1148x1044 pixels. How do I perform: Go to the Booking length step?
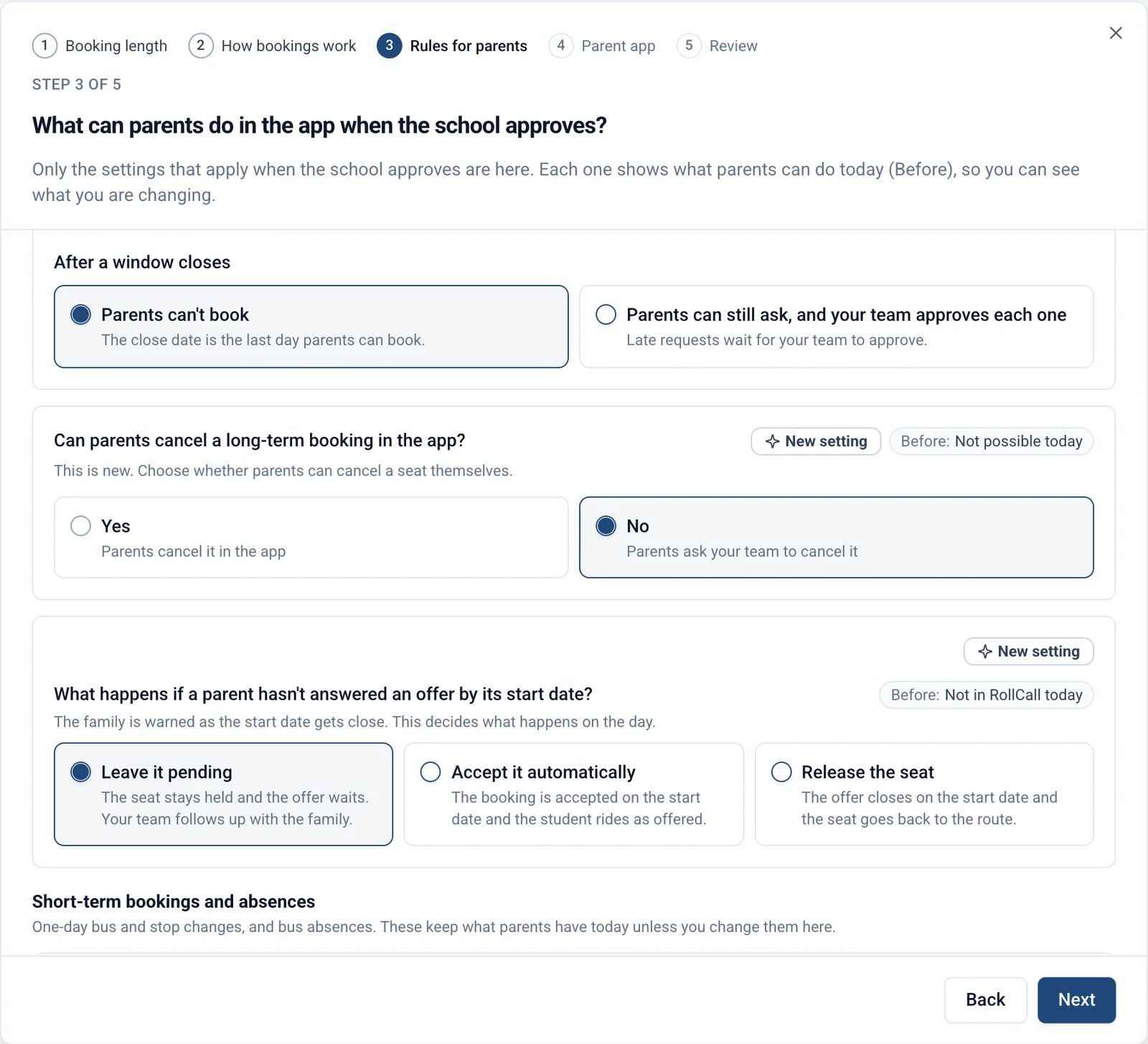pos(100,46)
